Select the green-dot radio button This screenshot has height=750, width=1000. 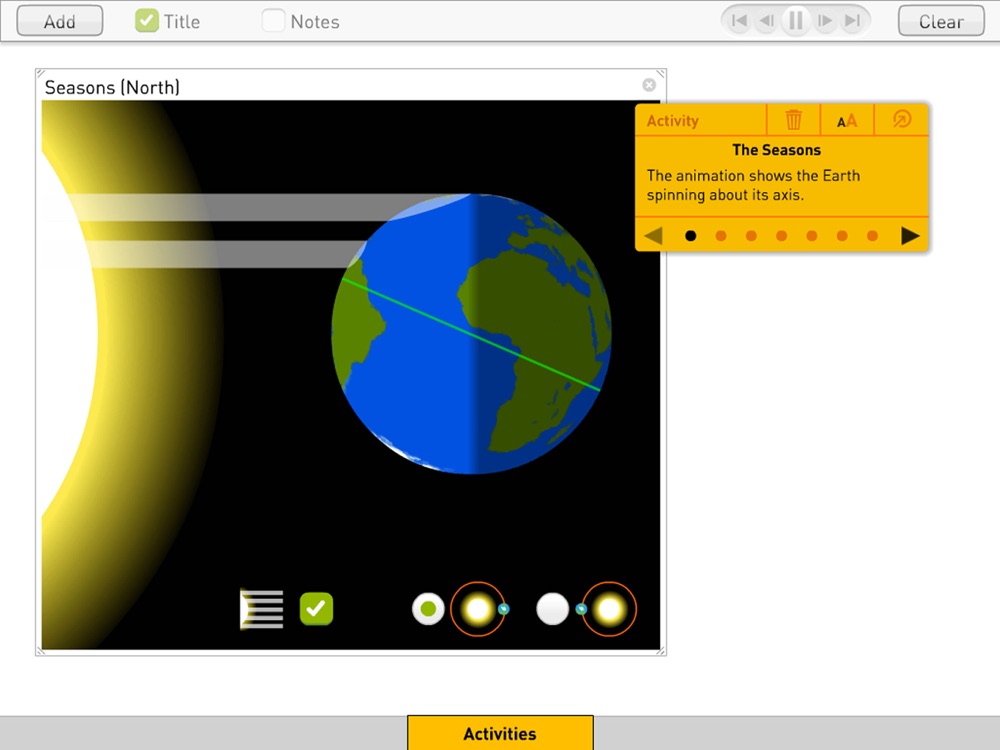(428, 609)
